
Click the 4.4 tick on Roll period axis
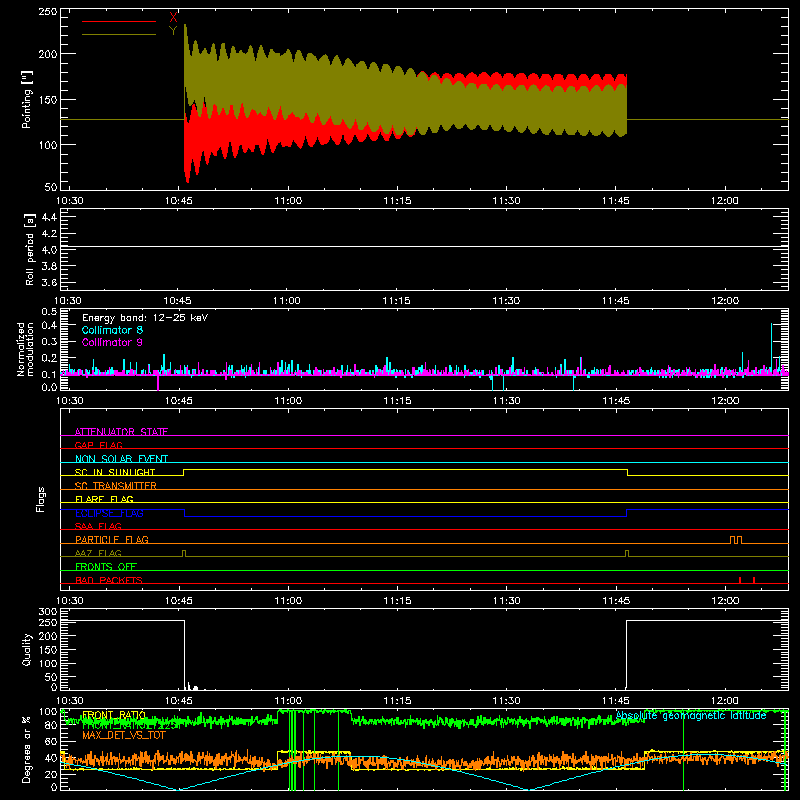click(49, 217)
